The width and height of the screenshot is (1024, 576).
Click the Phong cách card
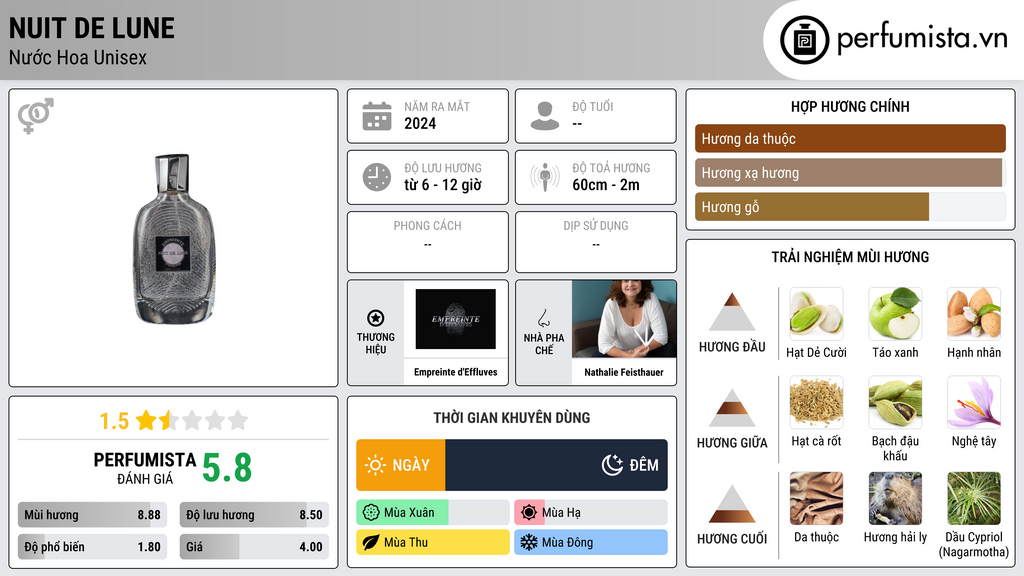[428, 242]
